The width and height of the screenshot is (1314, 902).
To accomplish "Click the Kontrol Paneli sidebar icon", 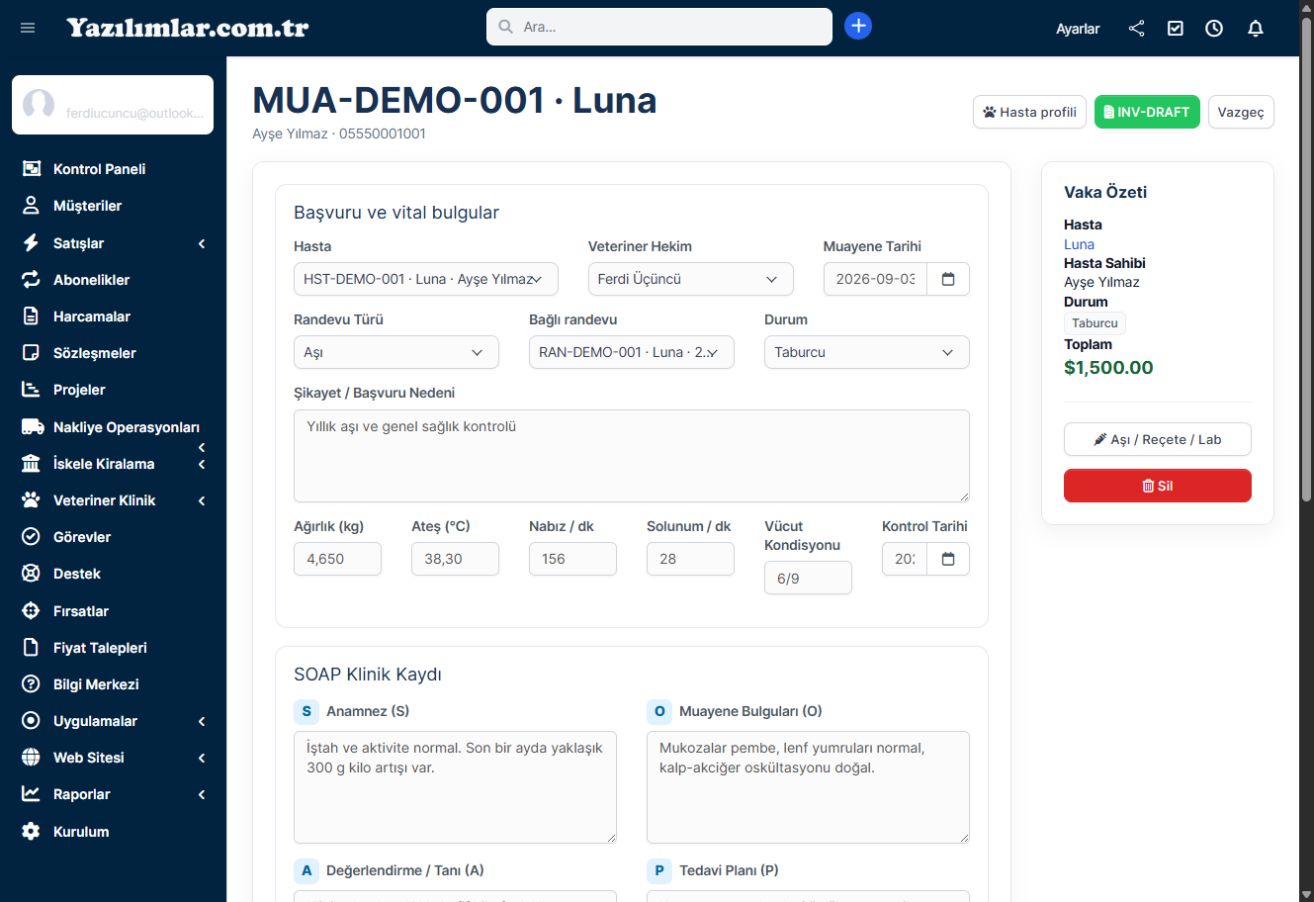I will (31, 169).
